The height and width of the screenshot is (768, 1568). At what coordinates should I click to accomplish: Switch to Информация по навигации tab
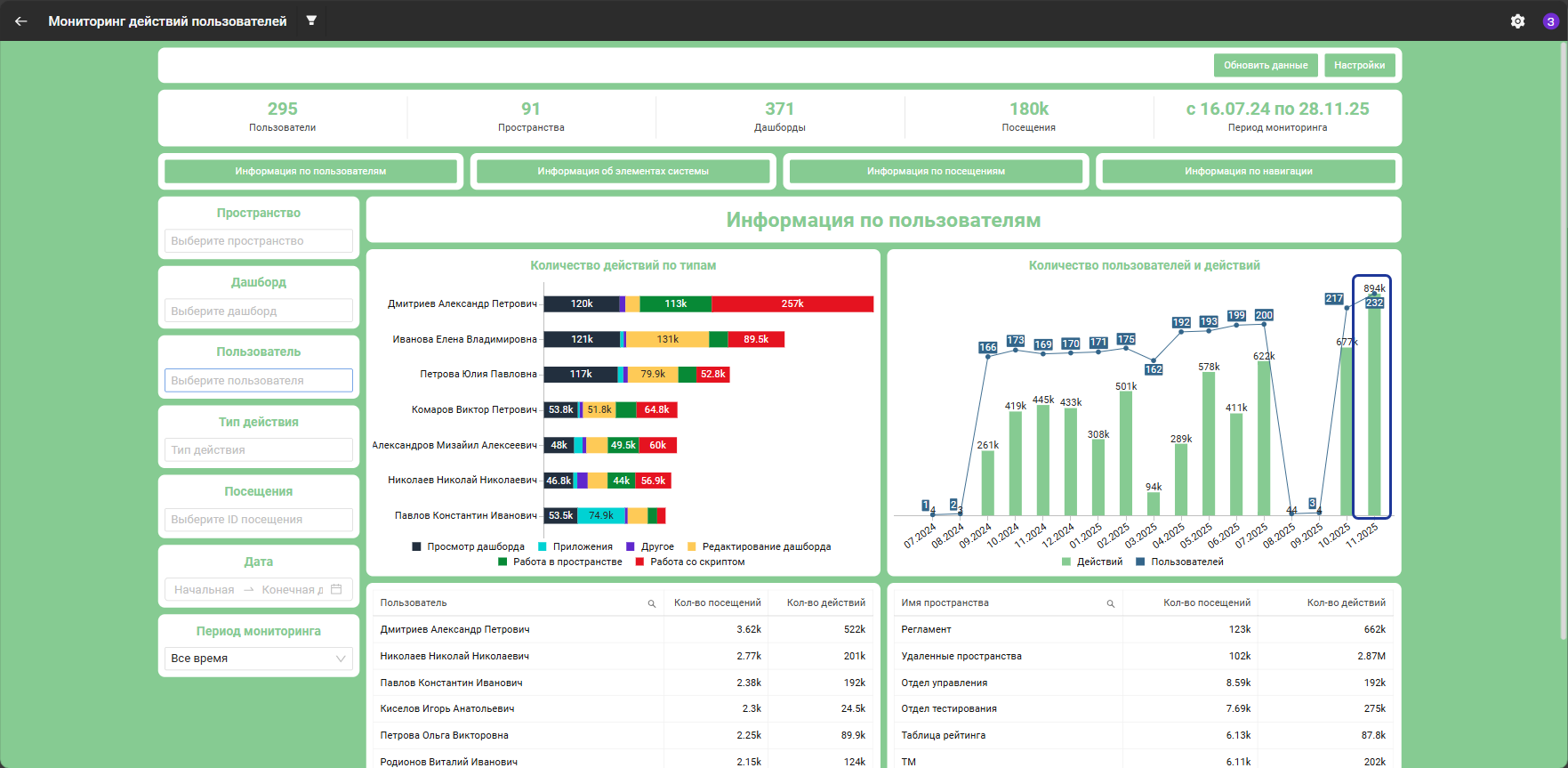(x=1249, y=171)
